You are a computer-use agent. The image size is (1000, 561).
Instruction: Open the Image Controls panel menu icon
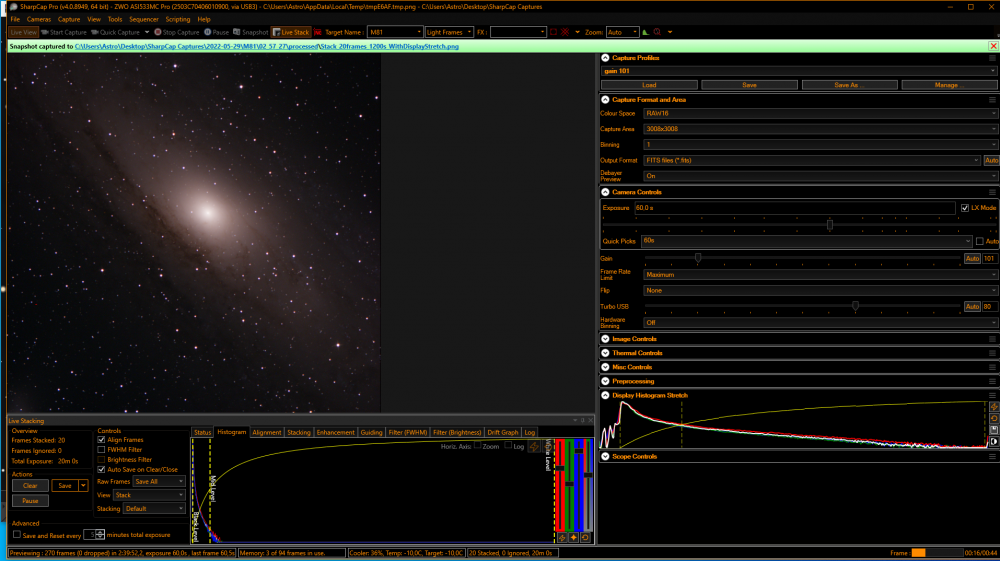point(992,339)
